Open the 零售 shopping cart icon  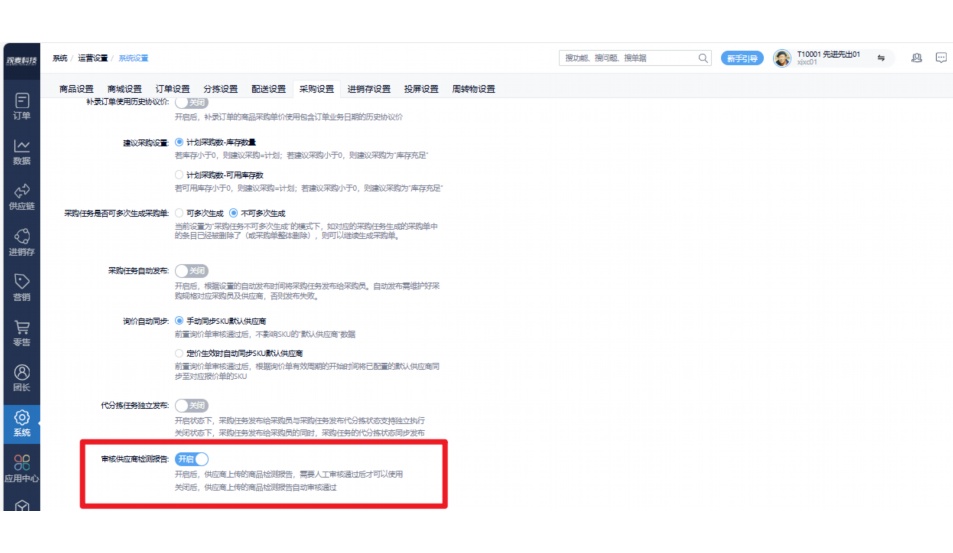(x=21, y=332)
